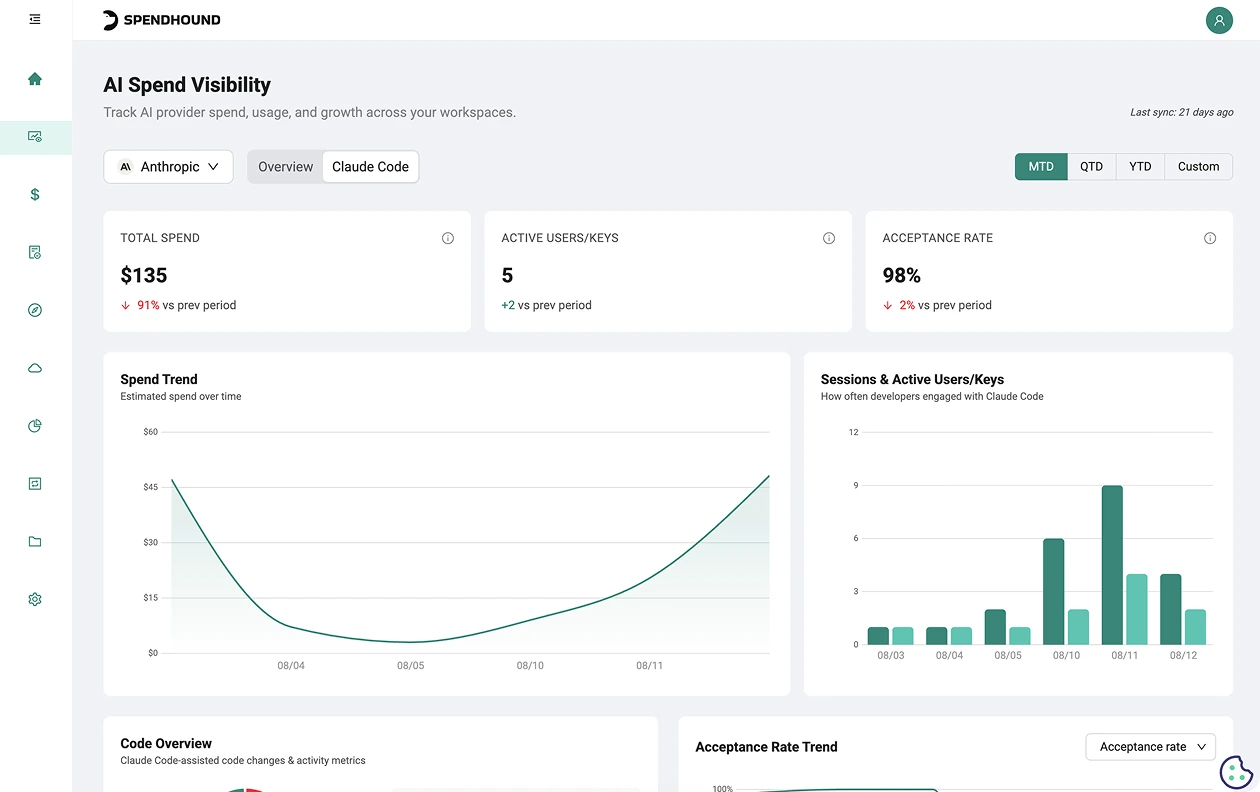Open the compass explore icon in the sidebar
Screen dimensions: 1260x792
[35, 310]
